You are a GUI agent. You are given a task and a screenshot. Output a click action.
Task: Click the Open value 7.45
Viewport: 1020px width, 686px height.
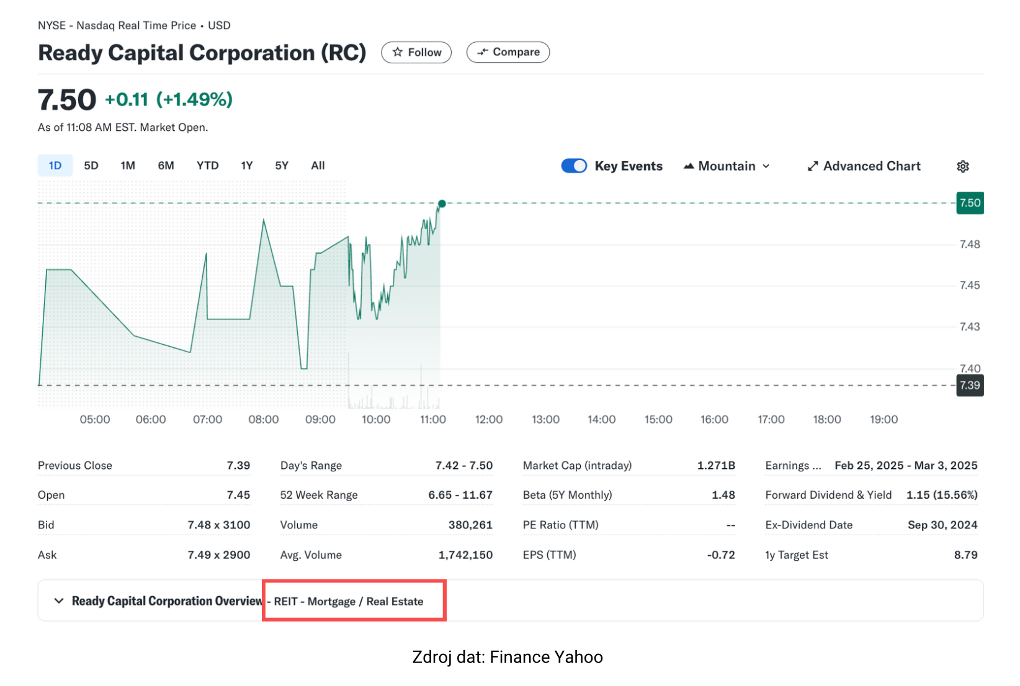[x=238, y=495]
